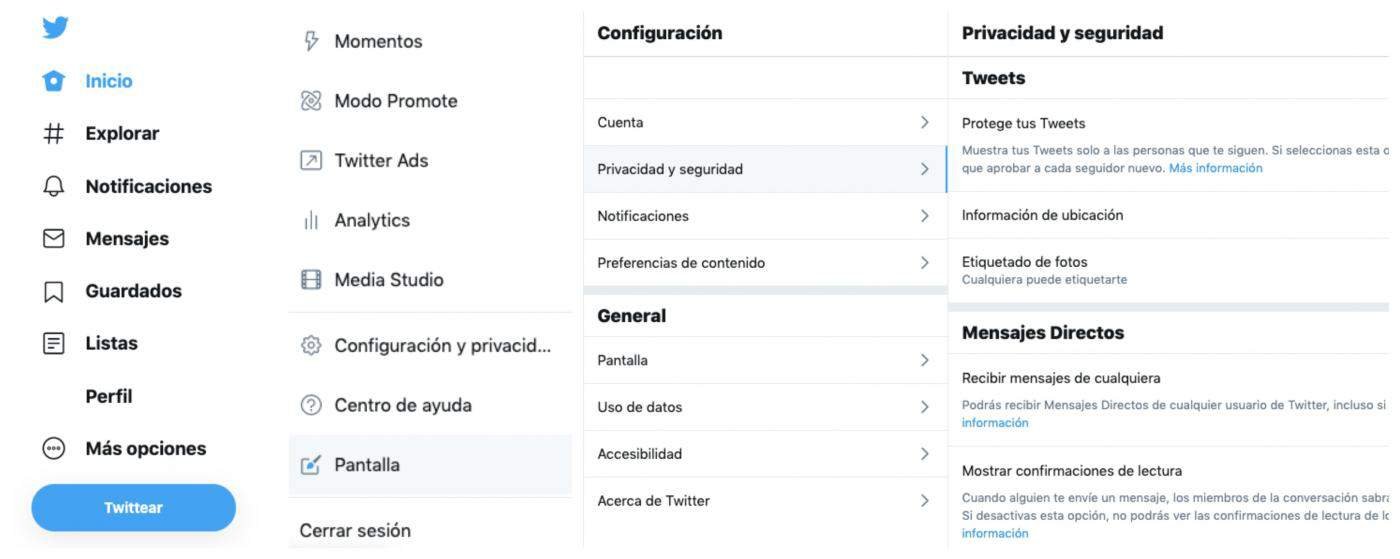
Task: Expand the Uso de datos chevron
Action: [925, 407]
